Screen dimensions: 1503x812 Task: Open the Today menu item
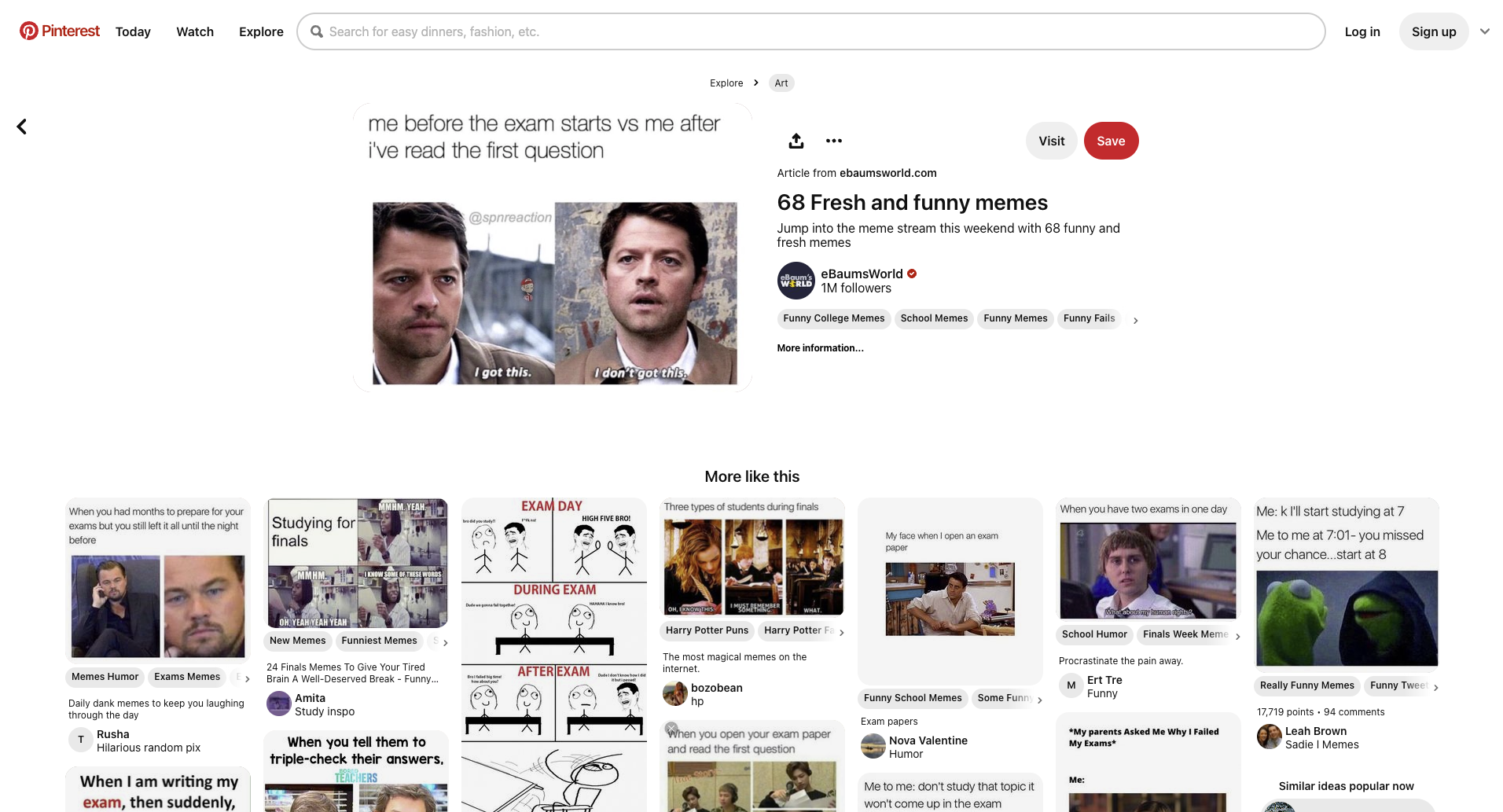[133, 32]
